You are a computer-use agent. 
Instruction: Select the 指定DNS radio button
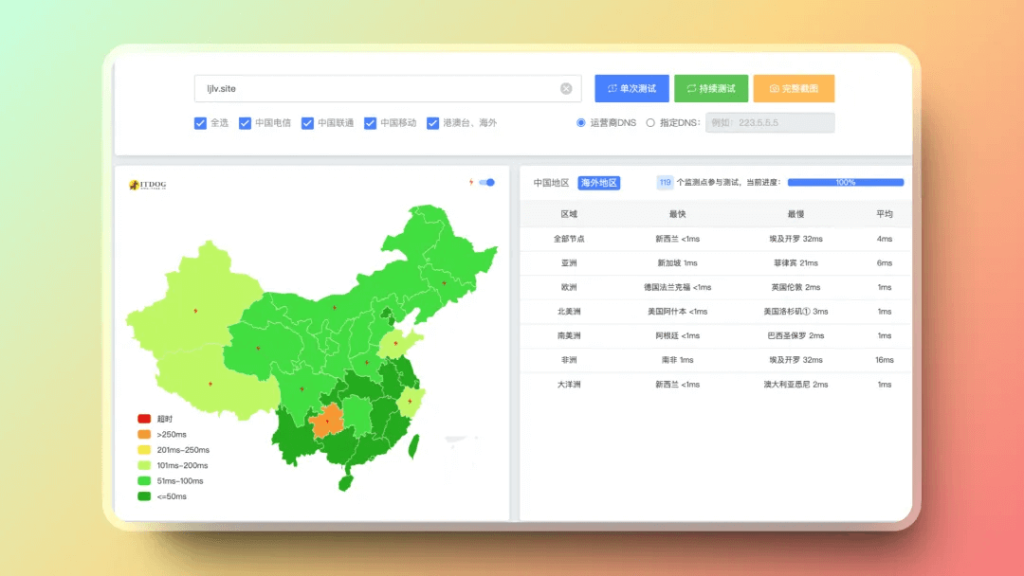(x=650, y=123)
